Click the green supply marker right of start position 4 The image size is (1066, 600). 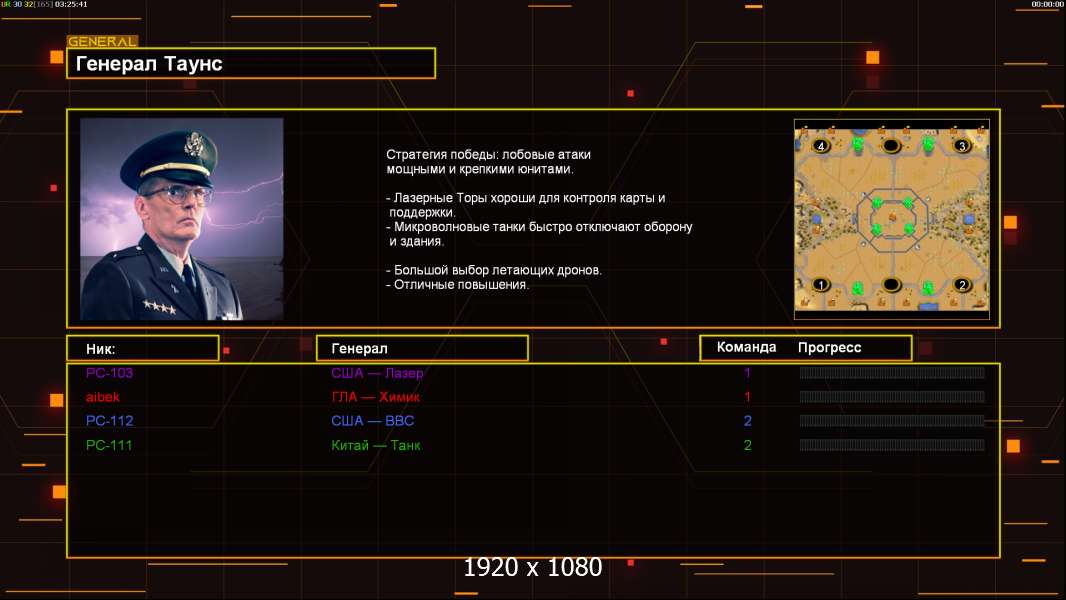pyautogui.click(x=858, y=143)
